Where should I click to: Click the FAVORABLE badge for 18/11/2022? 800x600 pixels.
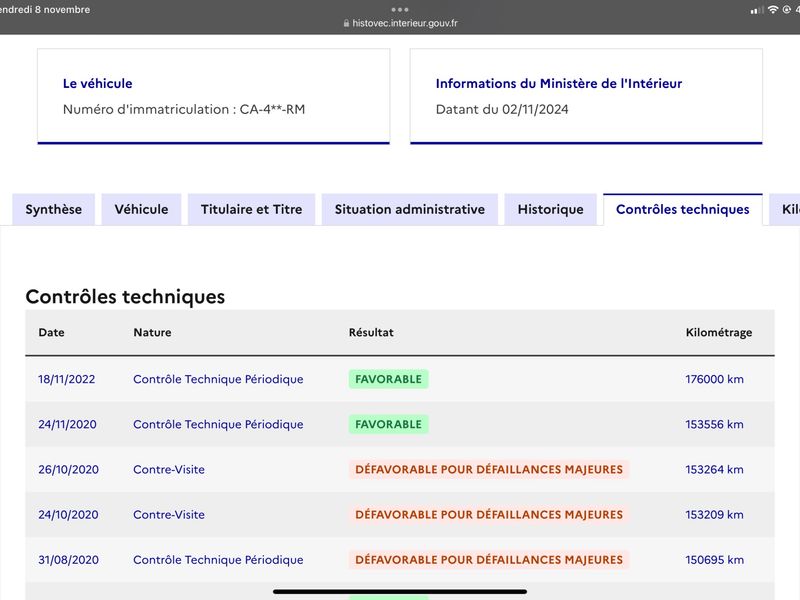[388, 379]
